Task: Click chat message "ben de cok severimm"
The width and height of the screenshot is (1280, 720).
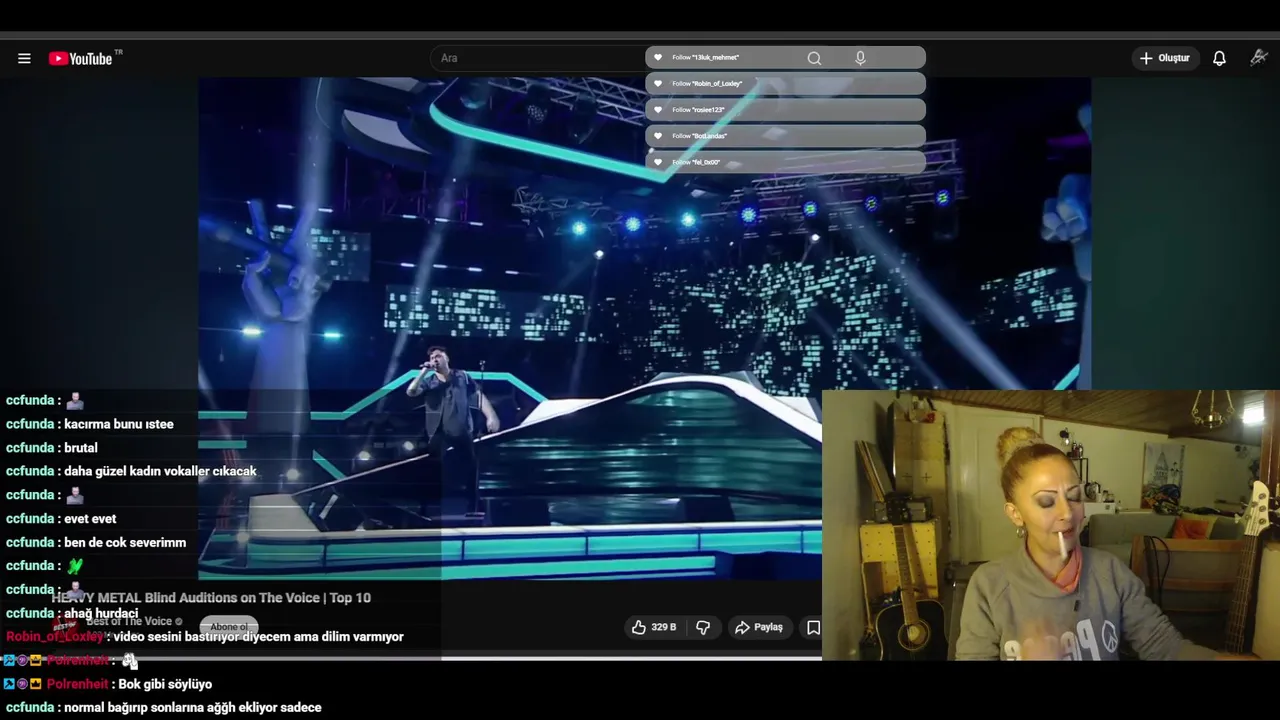Action: coord(125,542)
